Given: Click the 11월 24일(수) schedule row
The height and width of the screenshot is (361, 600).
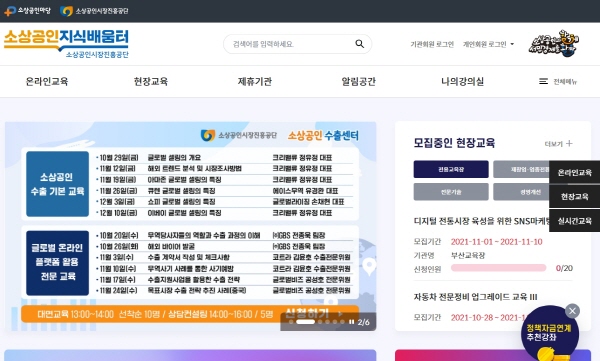Looking at the screenshot, I should click(x=224, y=290).
